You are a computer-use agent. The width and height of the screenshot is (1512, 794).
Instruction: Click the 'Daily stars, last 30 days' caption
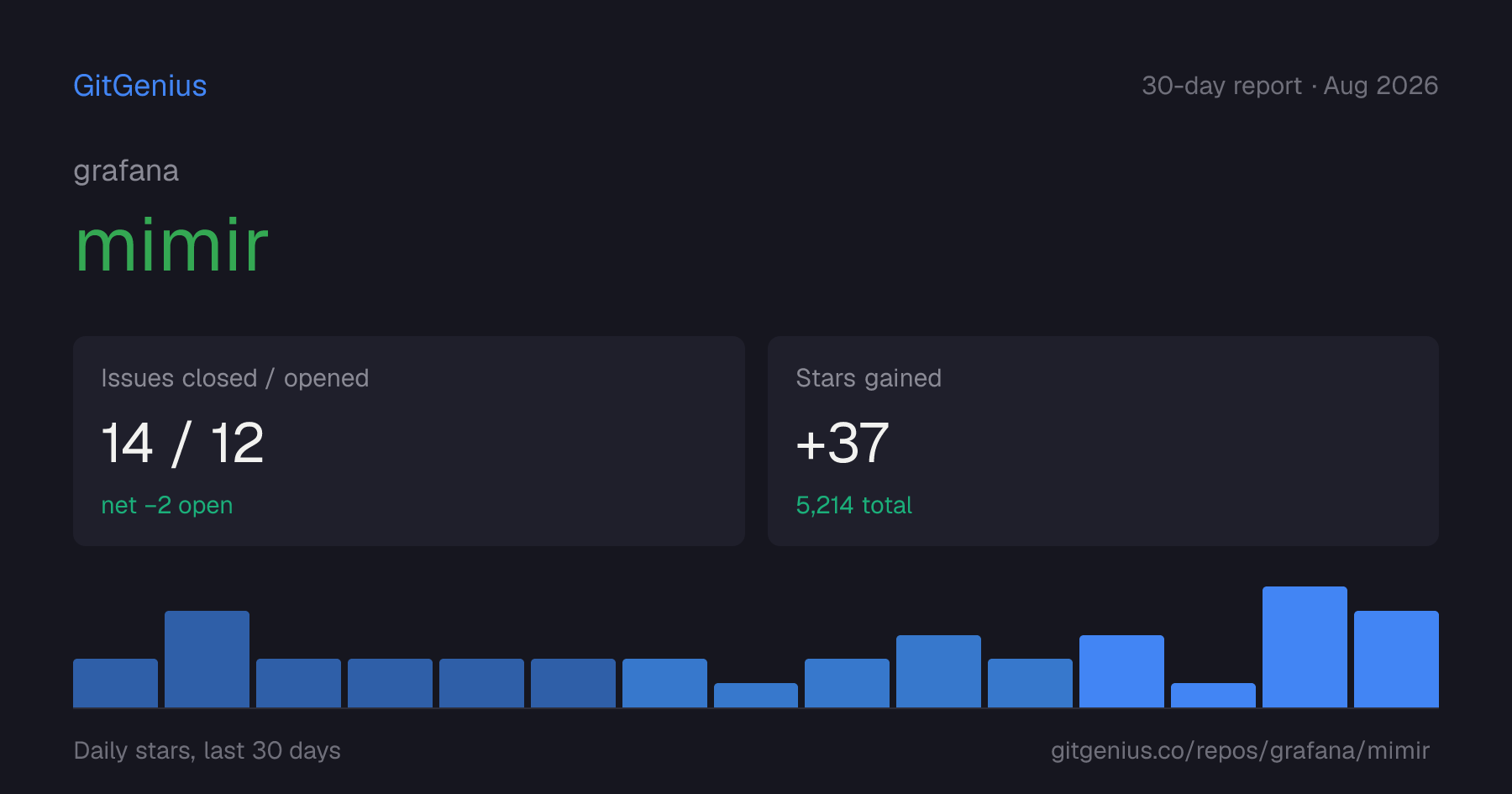207,750
